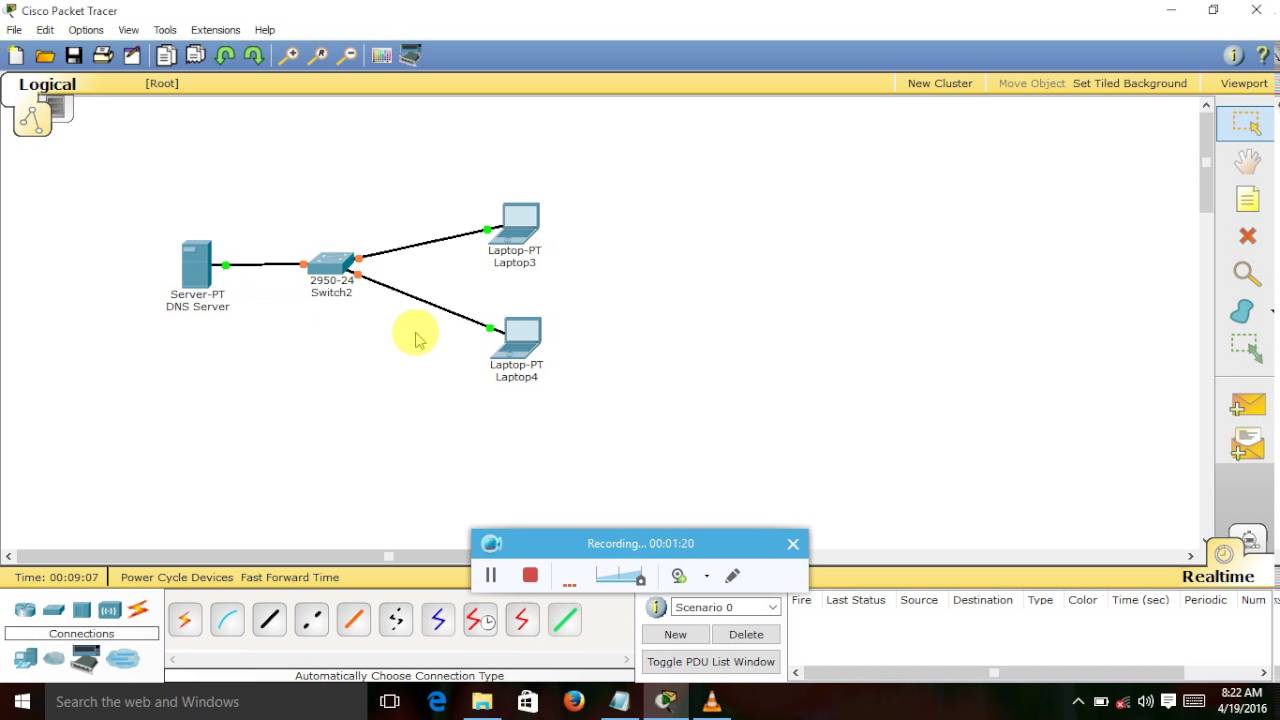Open the Activity Wizard toolbar icon
The width and height of the screenshot is (1280, 720).
132,56
